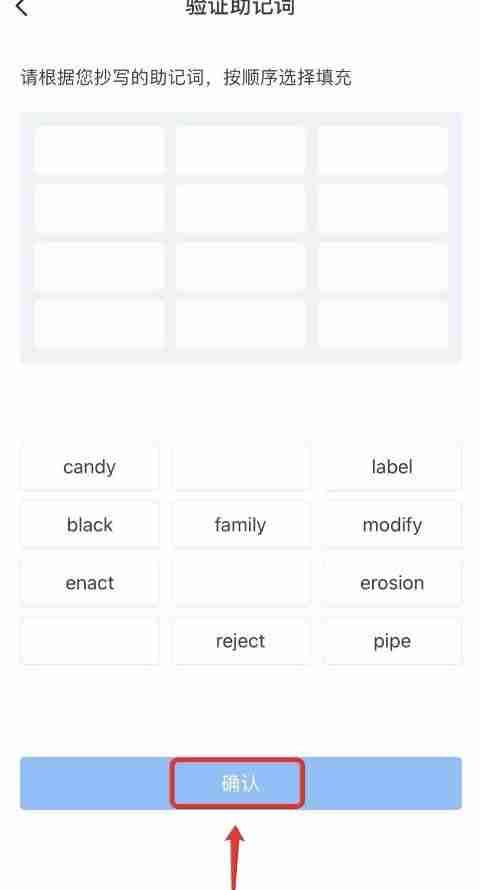This screenshot has width=480, height=890.
Task: Click the top-middle empty mnemonic slot
Action: 241,150
